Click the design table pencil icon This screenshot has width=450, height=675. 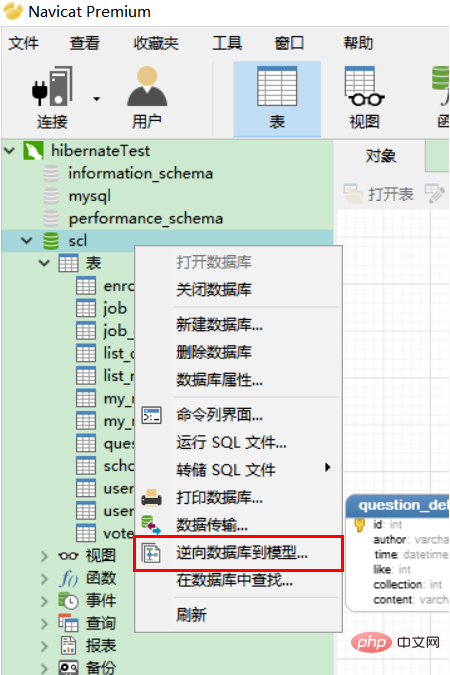[435, 193]
